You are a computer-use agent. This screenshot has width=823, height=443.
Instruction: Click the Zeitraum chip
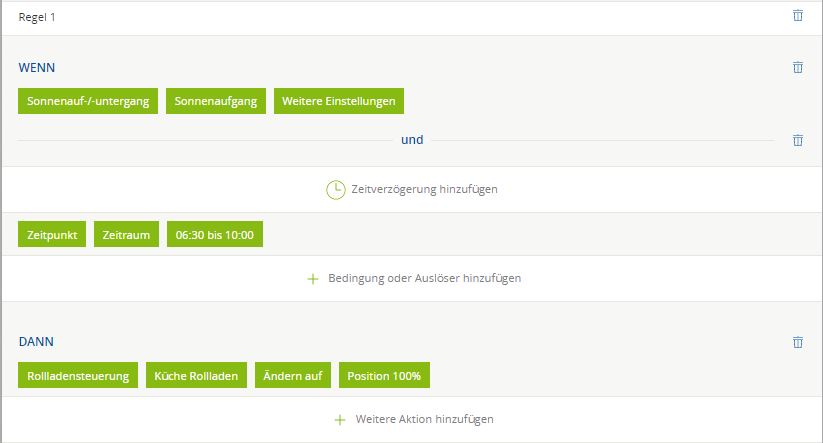126,235
